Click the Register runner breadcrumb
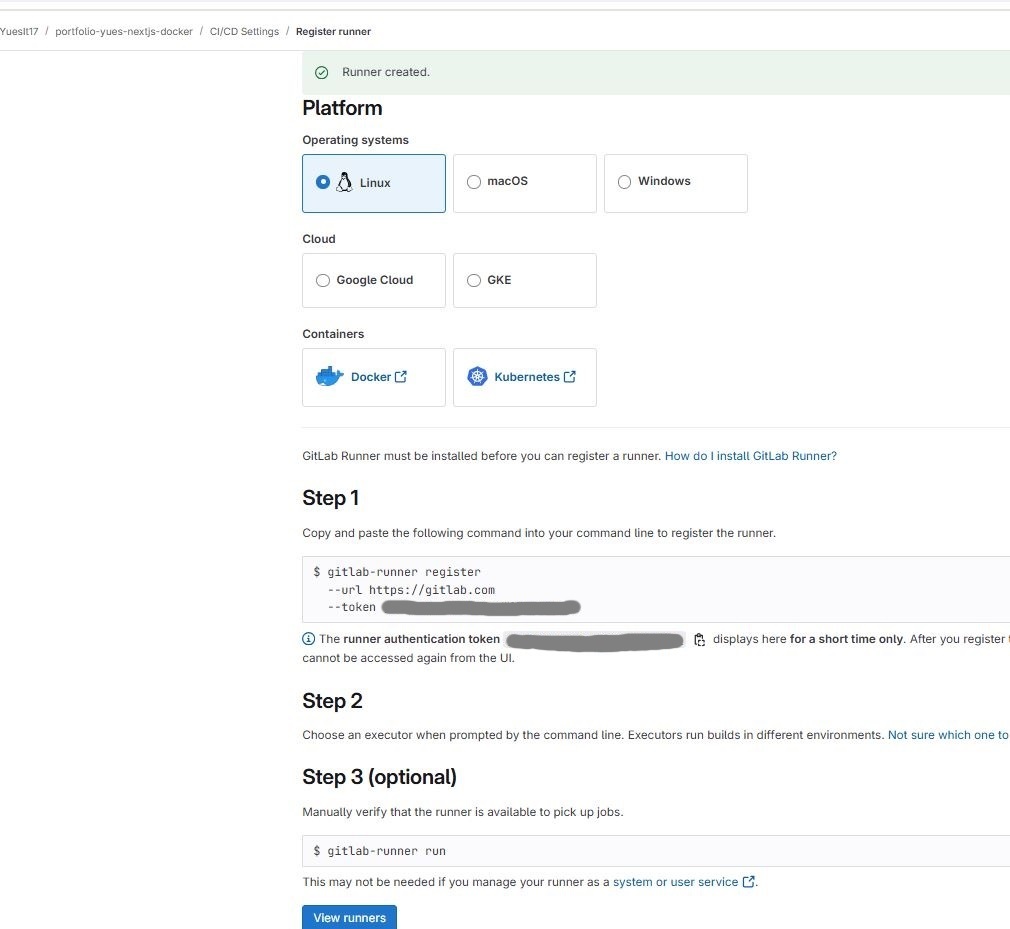Viewport: 1010px width, 929px height. (333, 32)
